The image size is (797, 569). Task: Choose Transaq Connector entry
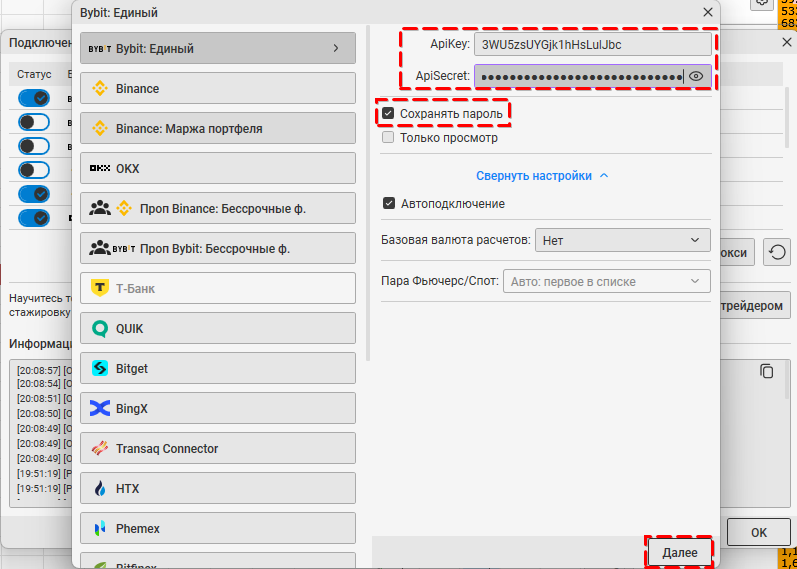pos(218,448)
